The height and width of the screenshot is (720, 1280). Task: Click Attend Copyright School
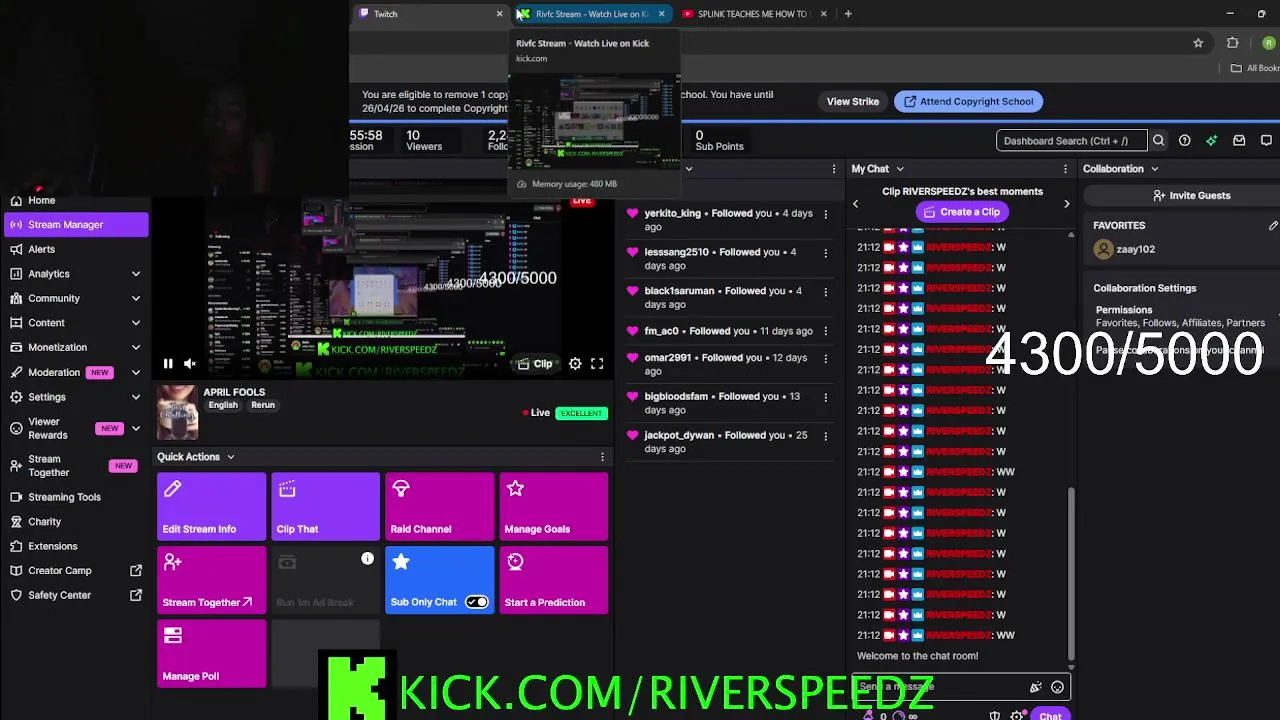(968, 101)
